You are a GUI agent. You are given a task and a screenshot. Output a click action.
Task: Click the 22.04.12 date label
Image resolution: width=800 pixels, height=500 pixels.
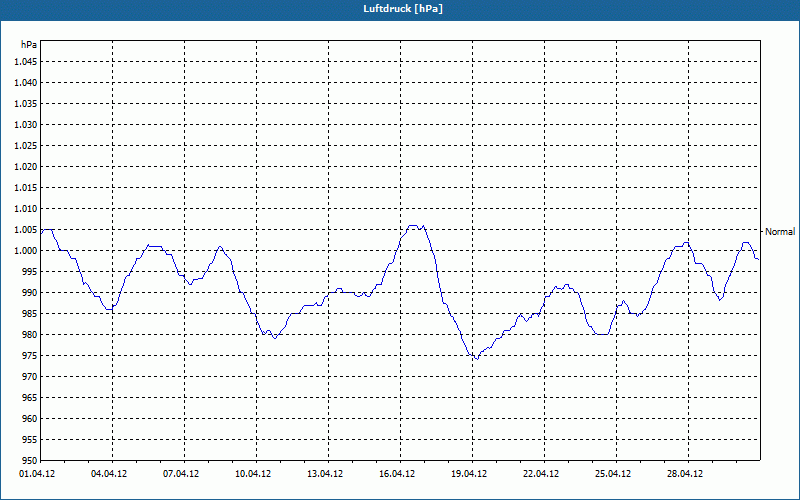click(541, 474)
